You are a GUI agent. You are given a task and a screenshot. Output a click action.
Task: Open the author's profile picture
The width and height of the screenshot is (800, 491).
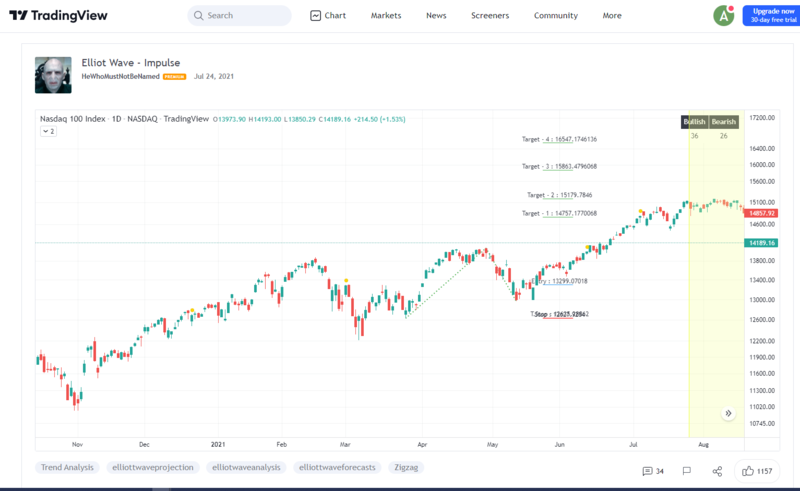[x=53, y=75]
